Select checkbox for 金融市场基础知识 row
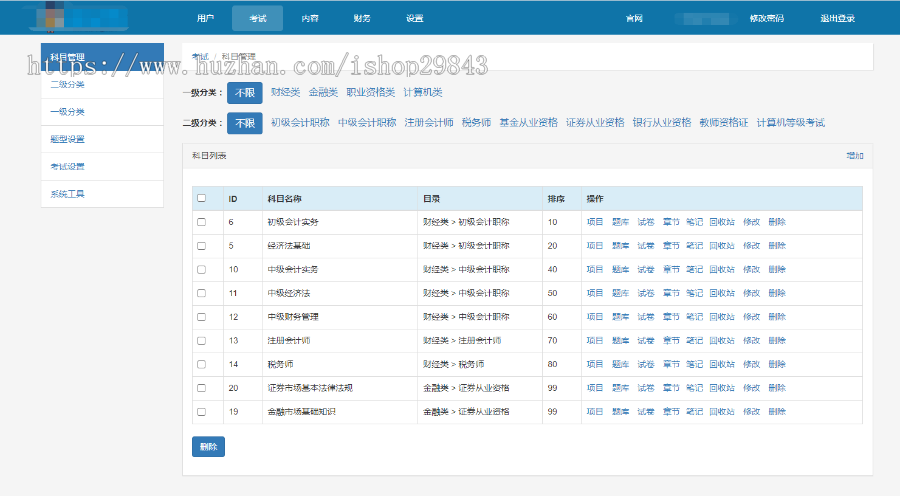The width and height of the screenshot is (900, 496). click(202, 412)
